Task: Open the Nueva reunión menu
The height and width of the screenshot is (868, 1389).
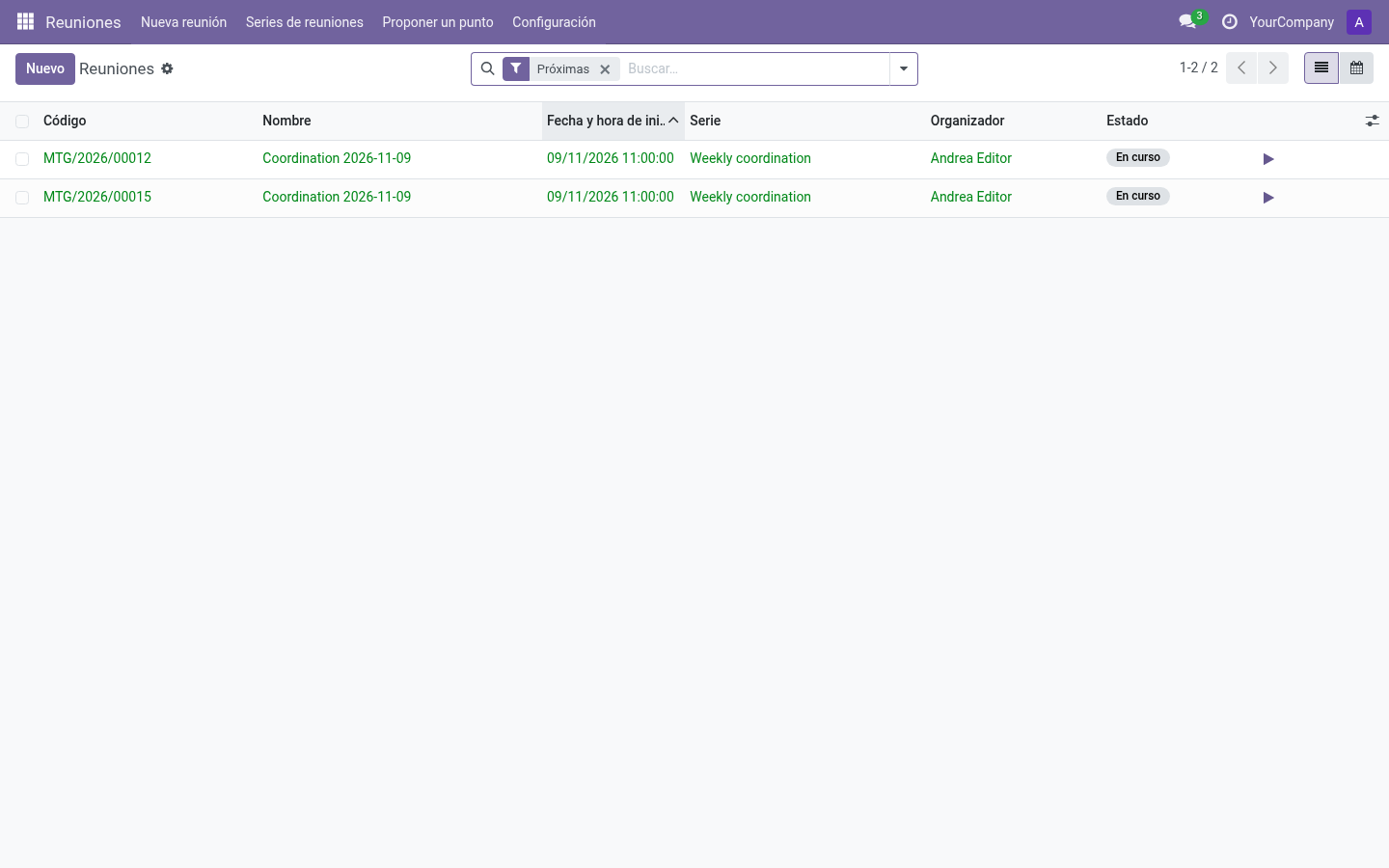Action: click(x=183, y=22)
